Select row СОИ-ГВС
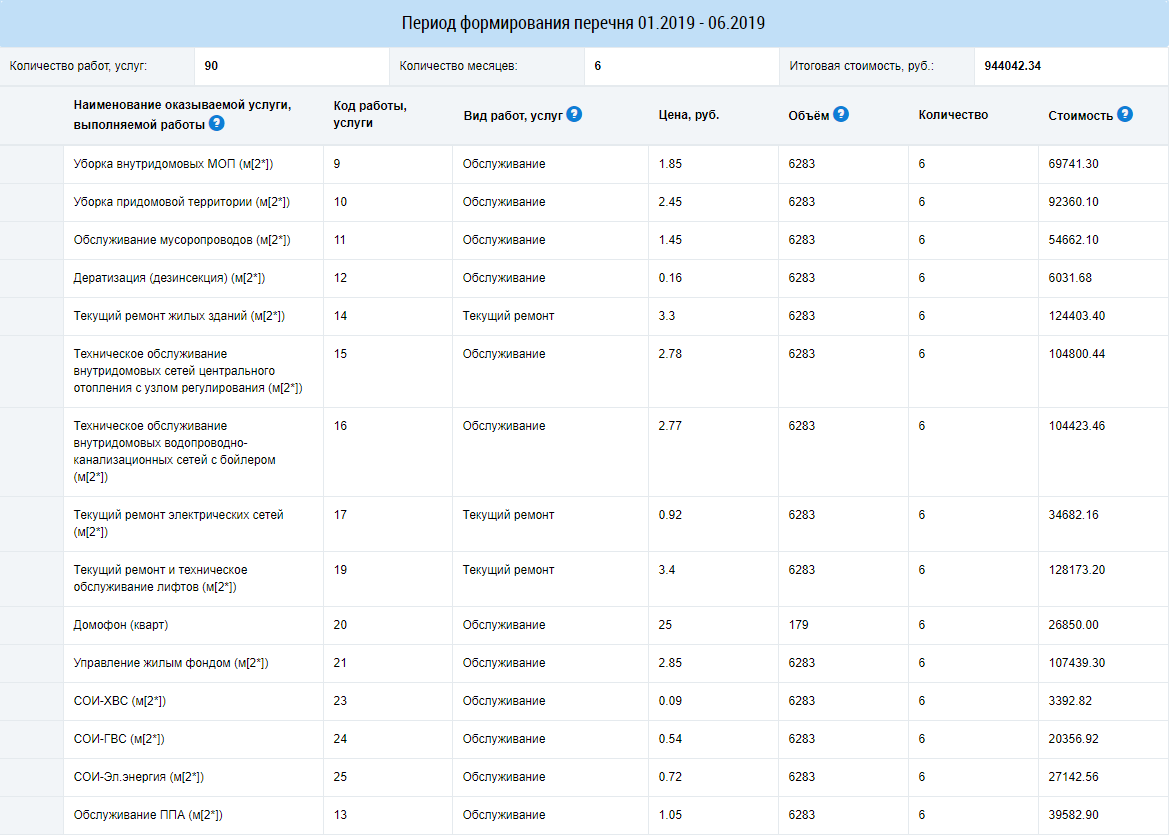This screenshot has height=835, width=1172. (x=585, y=739)
